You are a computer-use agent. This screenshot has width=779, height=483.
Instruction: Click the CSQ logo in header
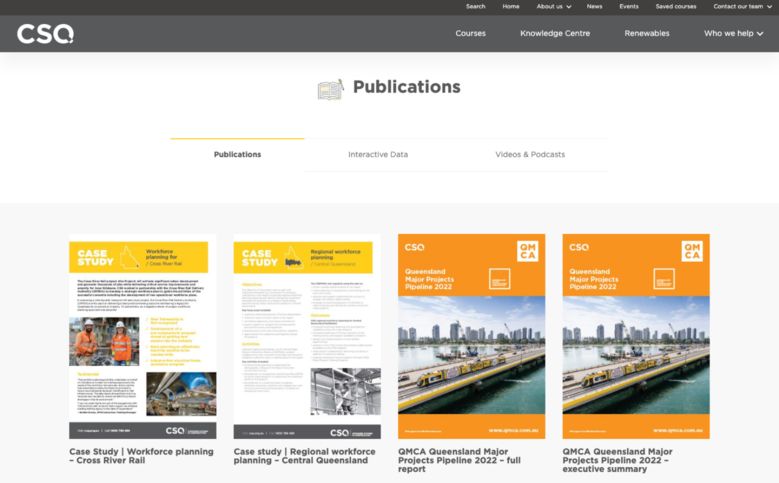[x=45, y=34]
